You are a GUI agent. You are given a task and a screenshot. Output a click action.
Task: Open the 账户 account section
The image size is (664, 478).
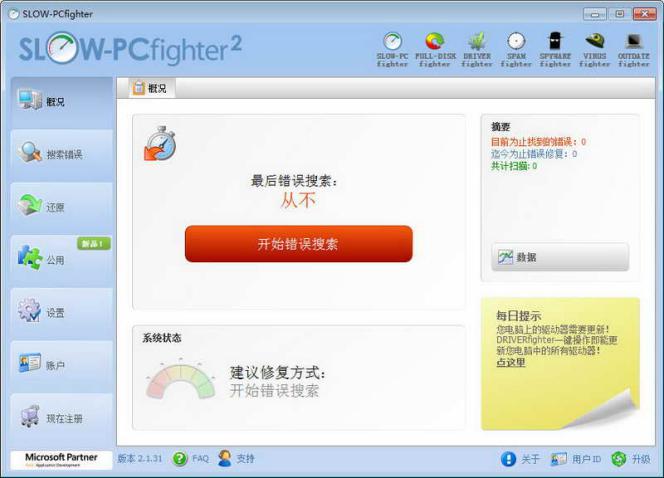pos(62,365)
